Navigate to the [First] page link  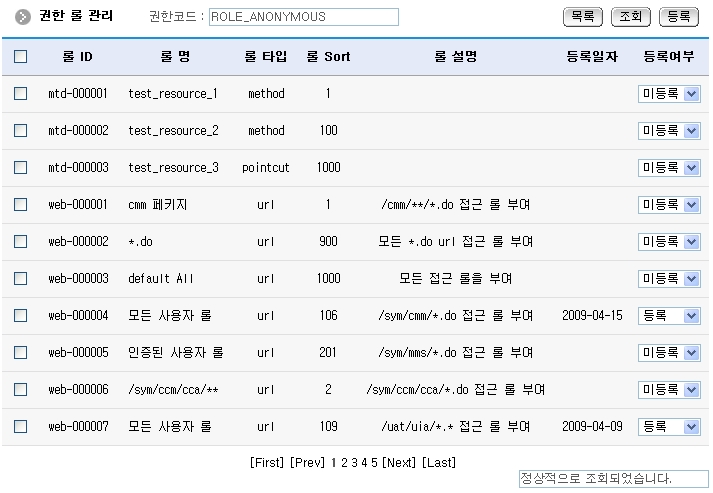[x=267, y=462]
